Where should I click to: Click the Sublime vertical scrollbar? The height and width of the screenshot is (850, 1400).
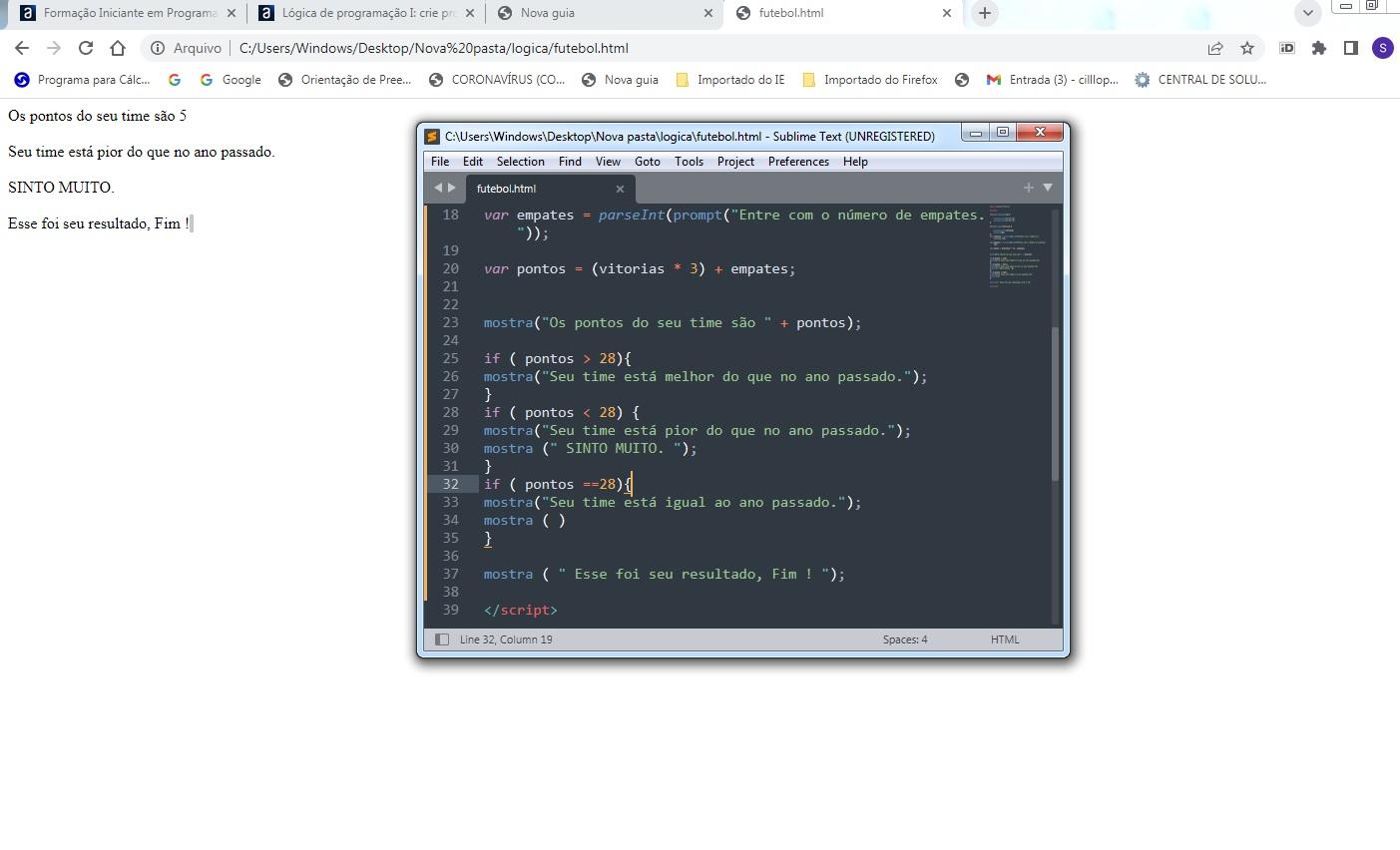tap(1056, 403)
